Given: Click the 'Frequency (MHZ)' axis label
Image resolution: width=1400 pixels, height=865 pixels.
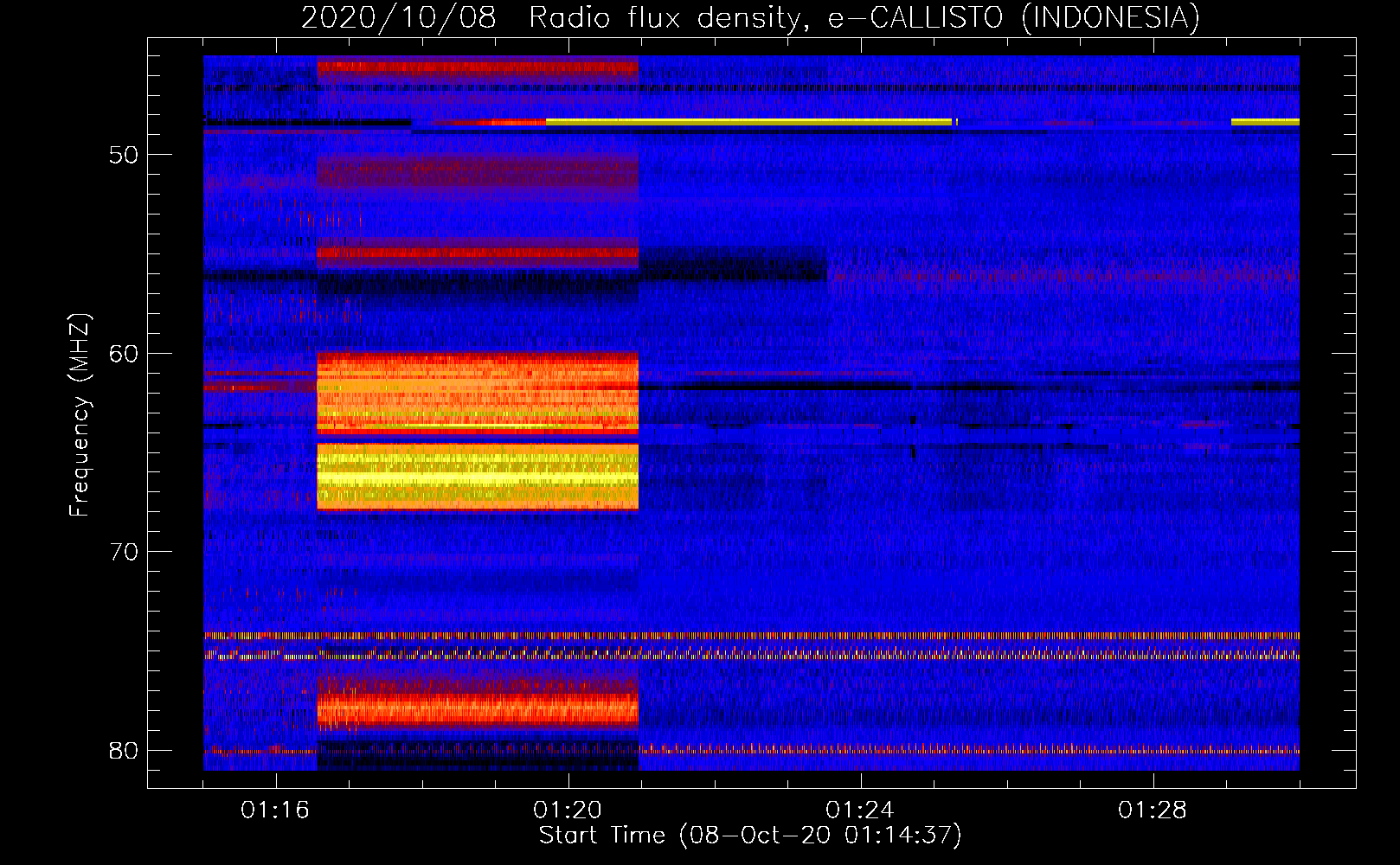Looking at the screenshot, I should [x=80, y=415].
